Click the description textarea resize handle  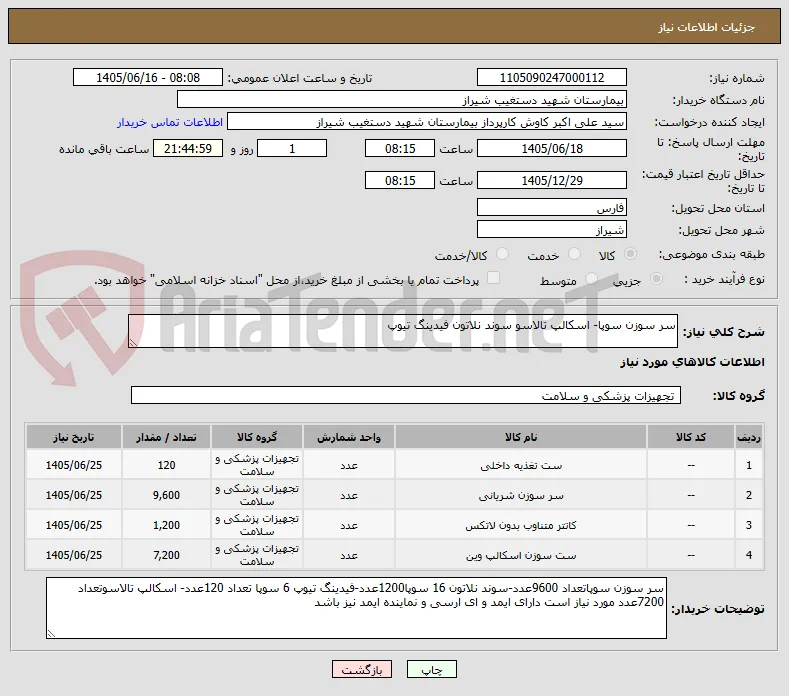(133, 343)
